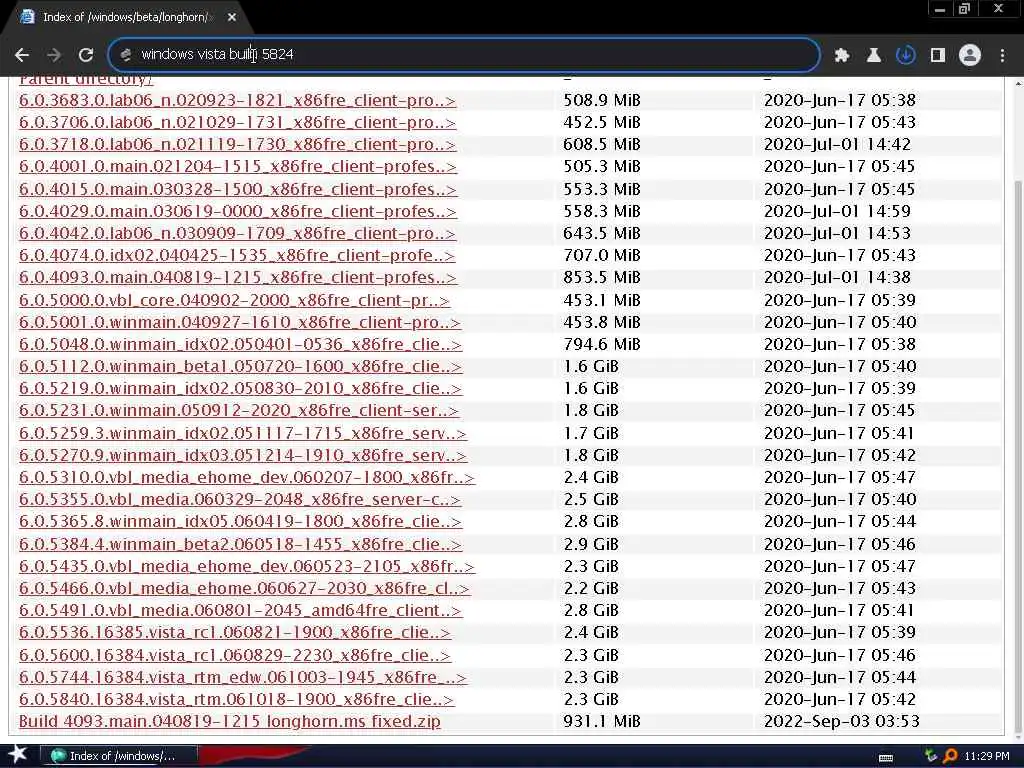Select link 6.0.5219.0.winmain_idx02.050830-2010
This screenshot has width=1024, height=768.
240,389
